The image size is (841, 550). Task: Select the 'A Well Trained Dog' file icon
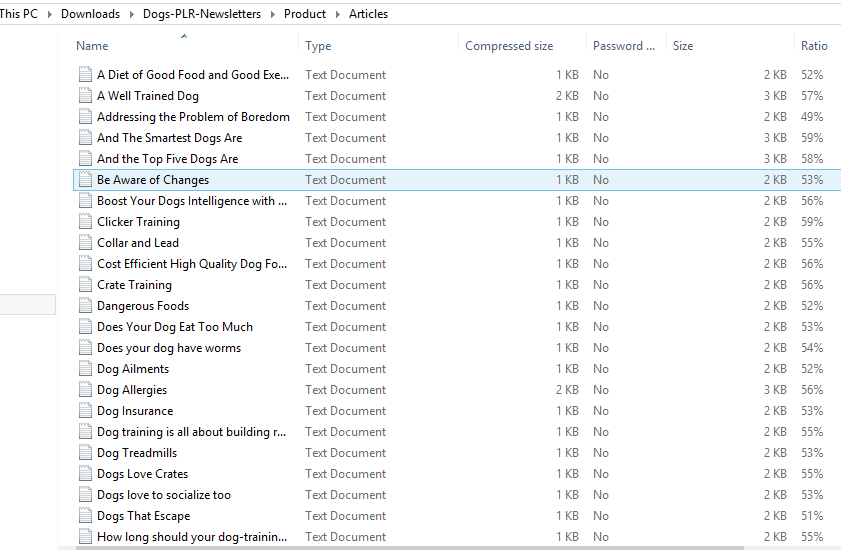click(85, 96)
